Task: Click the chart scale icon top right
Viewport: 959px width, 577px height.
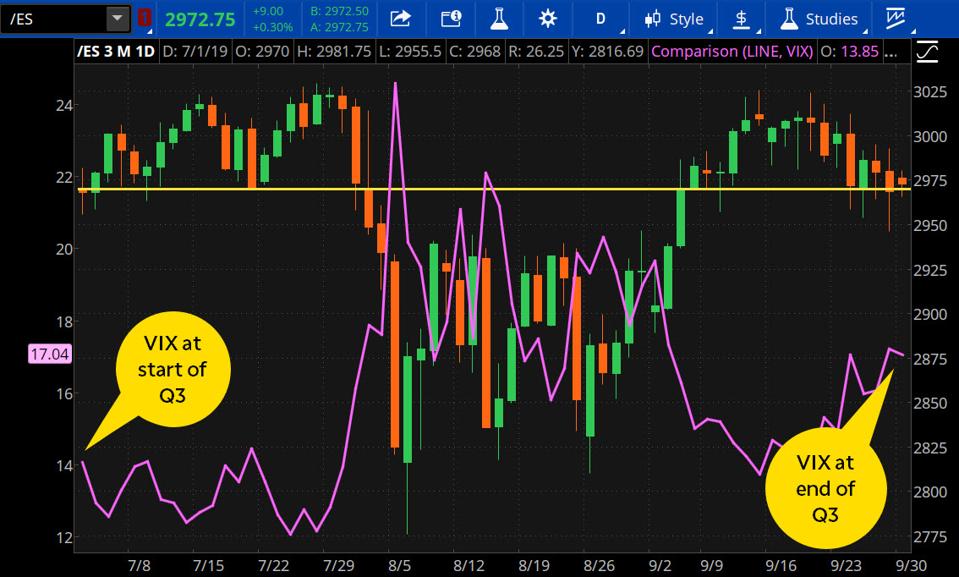Action: coord(927,49)
